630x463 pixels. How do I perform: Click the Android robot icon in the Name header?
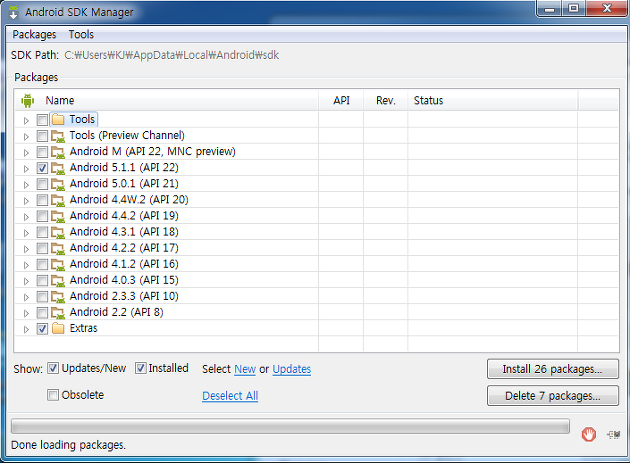tap(28, 100)
